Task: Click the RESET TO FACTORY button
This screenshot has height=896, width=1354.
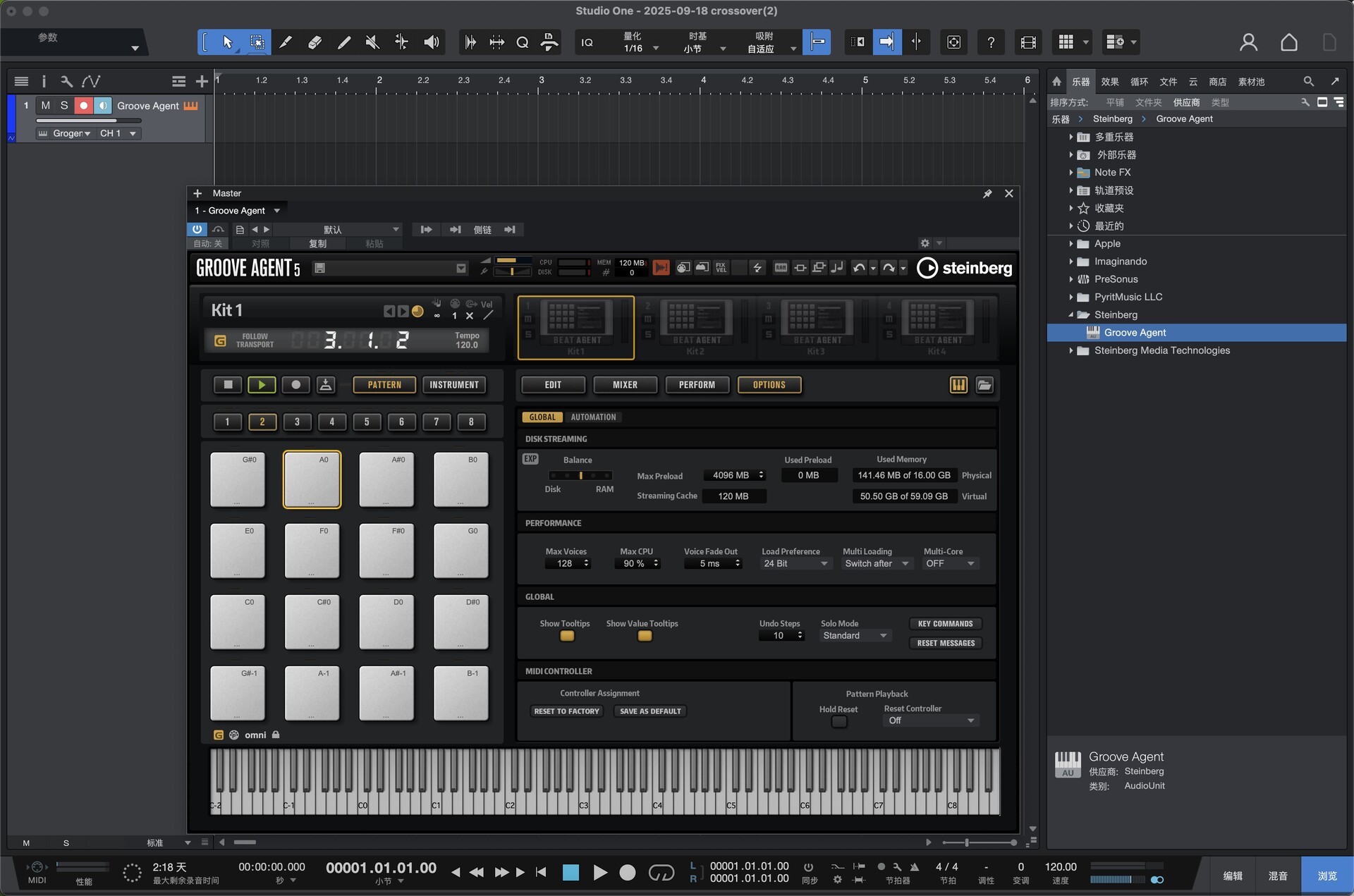Action: tap(566, 711)
